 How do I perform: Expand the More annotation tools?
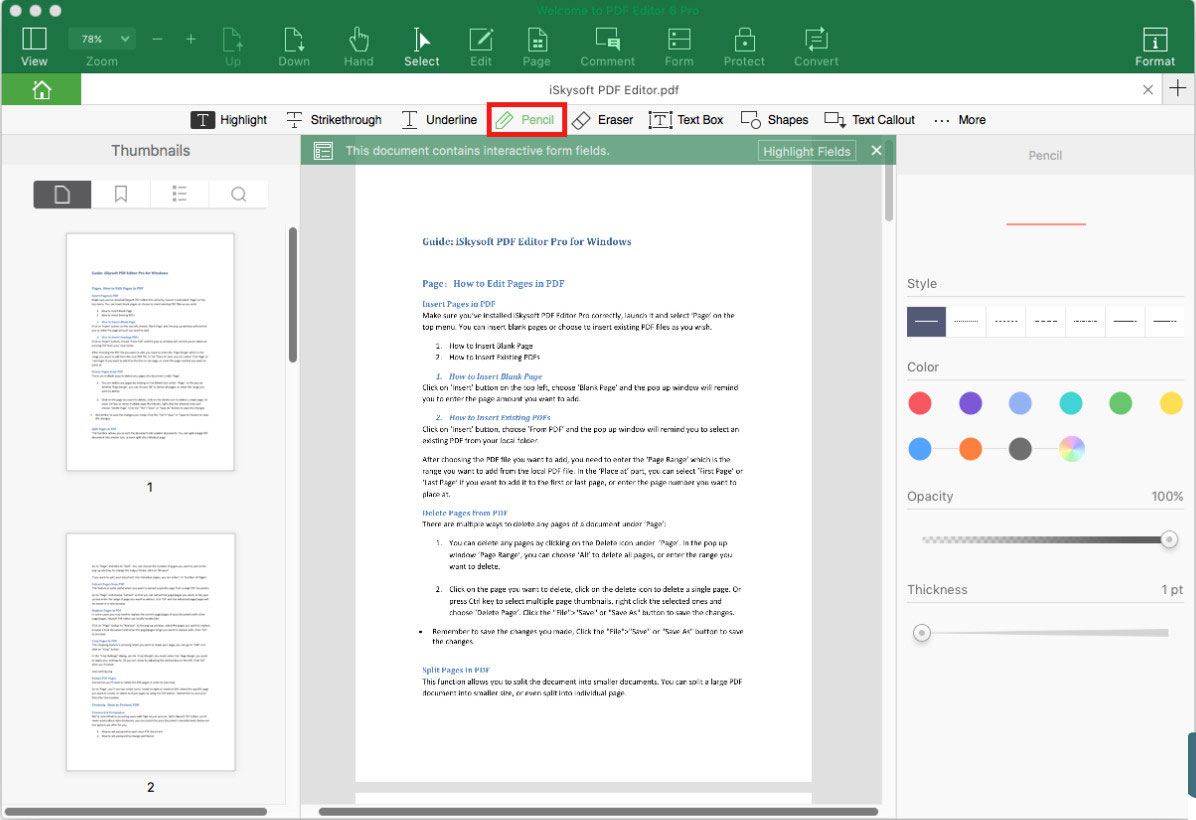959,119
